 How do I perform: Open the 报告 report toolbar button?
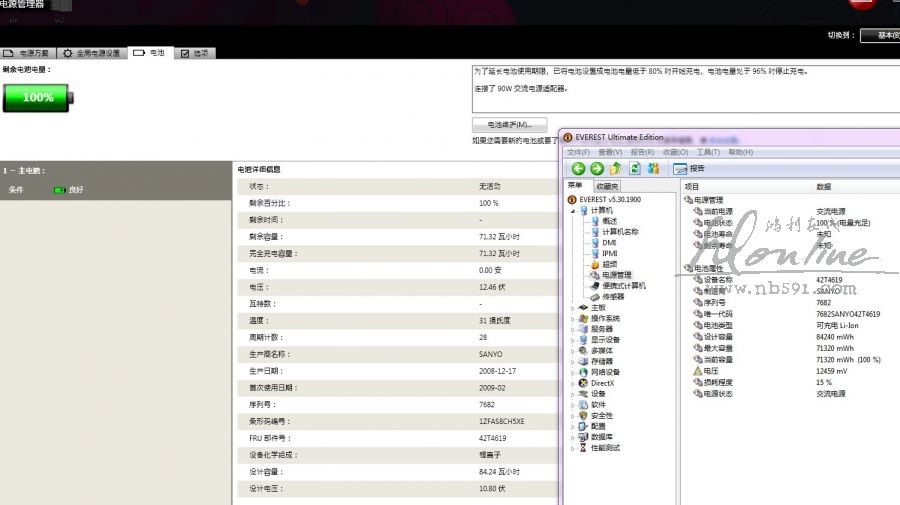pyautogui.click(x=690, y=169)
